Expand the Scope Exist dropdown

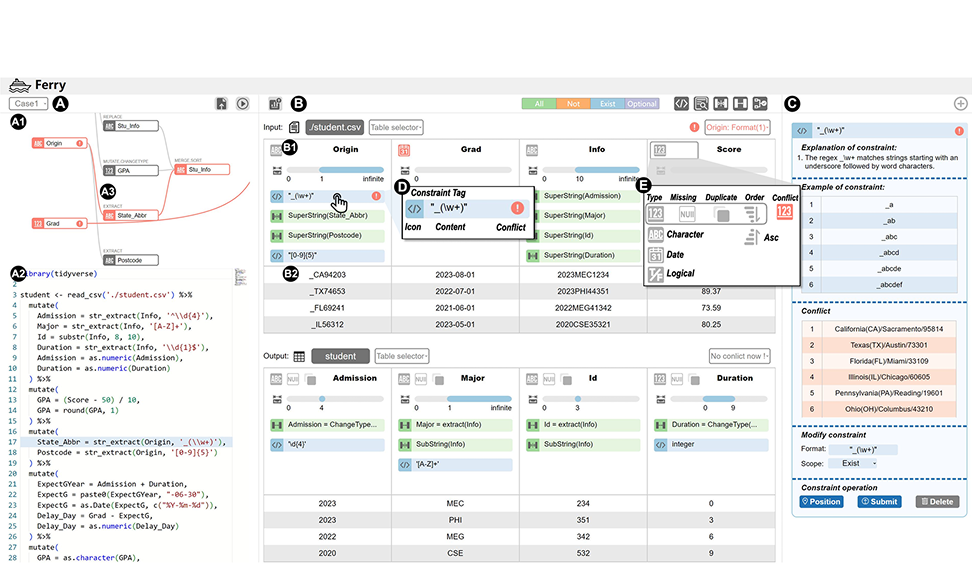click(x=861, y=463)
